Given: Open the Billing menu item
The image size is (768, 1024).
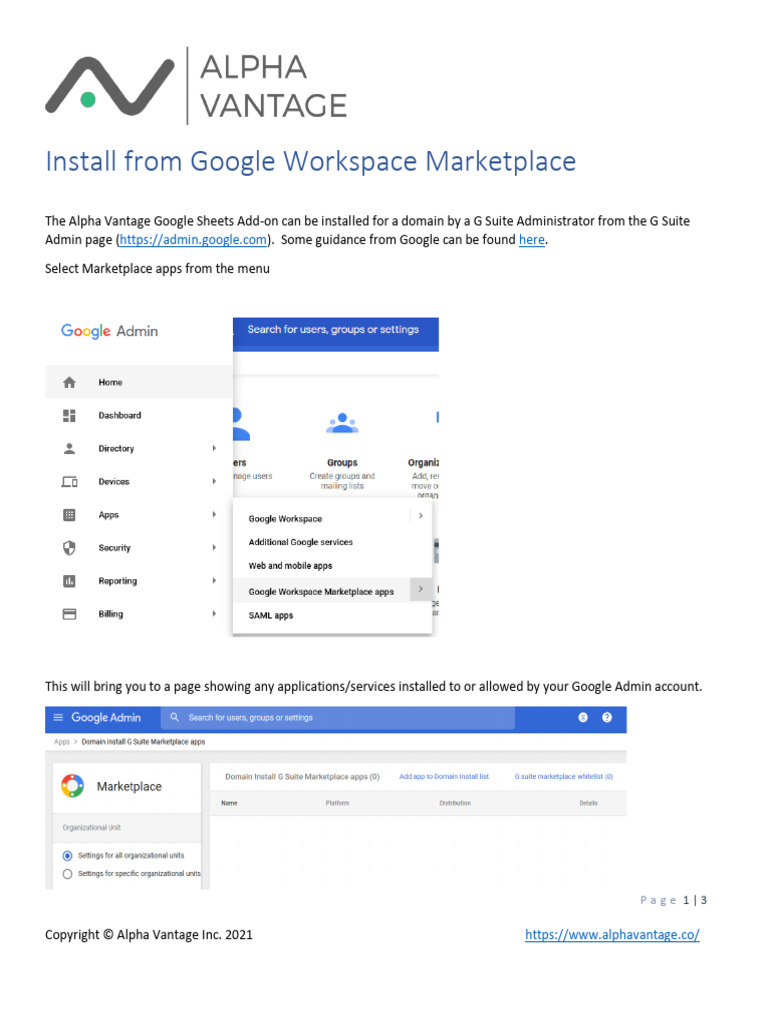Looking at the screenshot, I should point(138,614).
